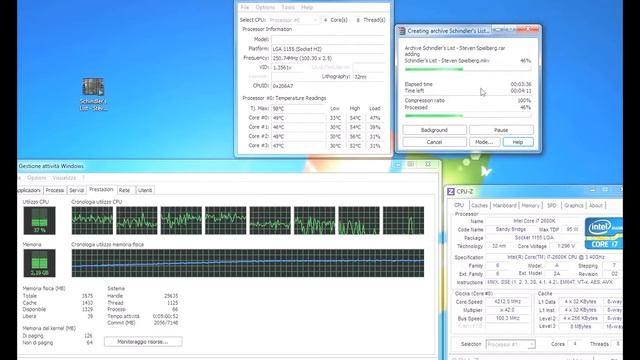Select Core #2 temperature reading in Core Temp

(298, 136)
